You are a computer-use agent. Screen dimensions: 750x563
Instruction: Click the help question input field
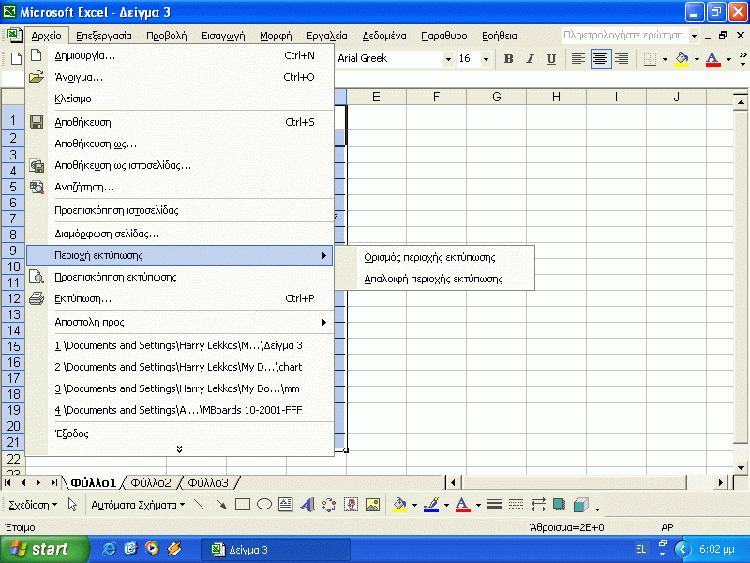(x=625, y=35)
